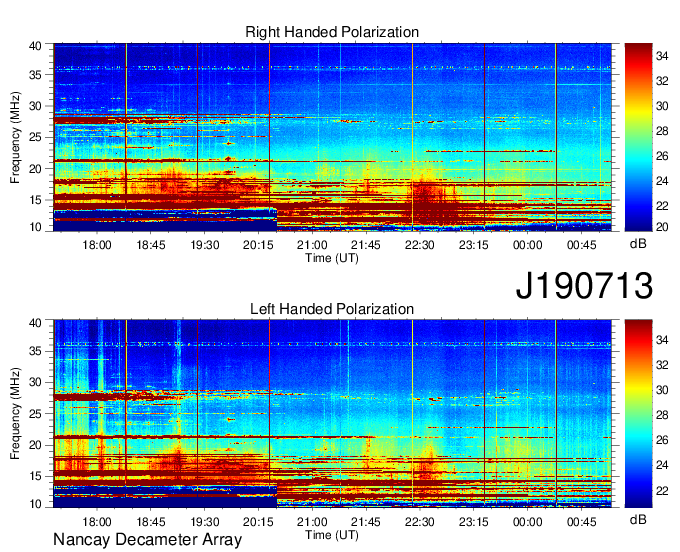Click the Frequency (MHz) axis label of the right-handed plot
Image resolution: width=680 pixels, height=552 pixels.
click(x=15, y=137)
